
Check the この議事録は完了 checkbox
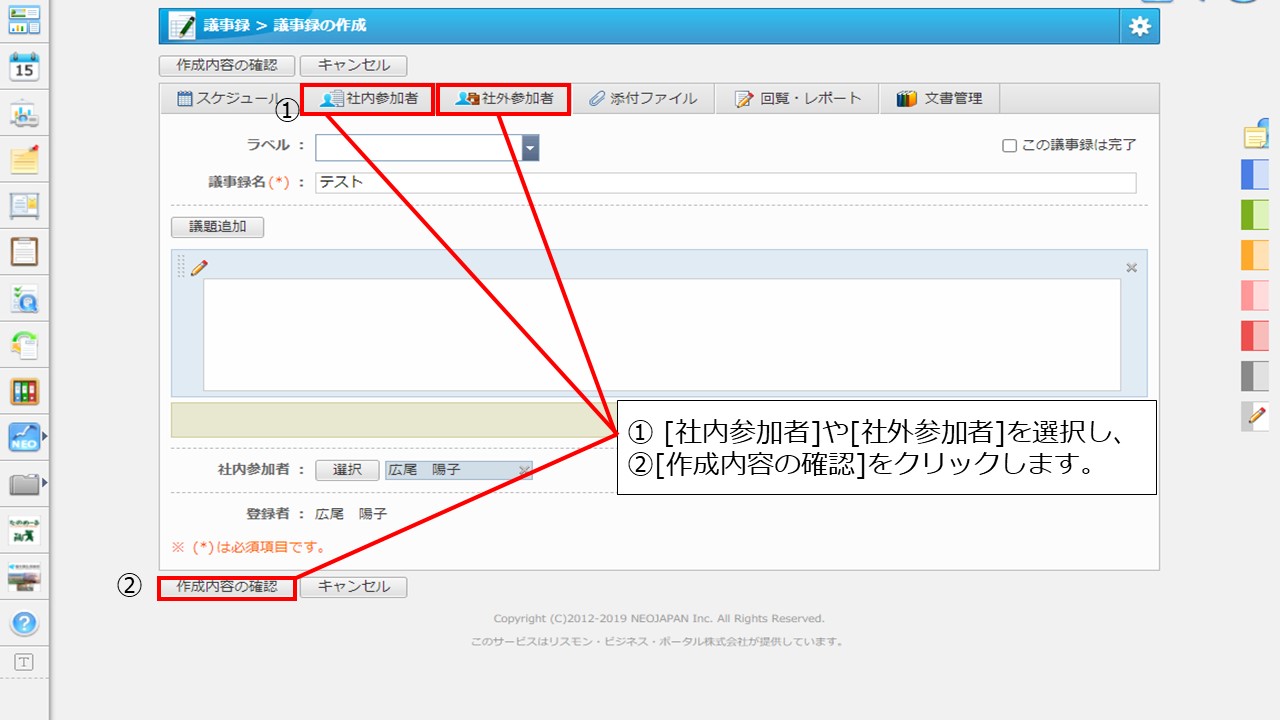pos(1009,145)
